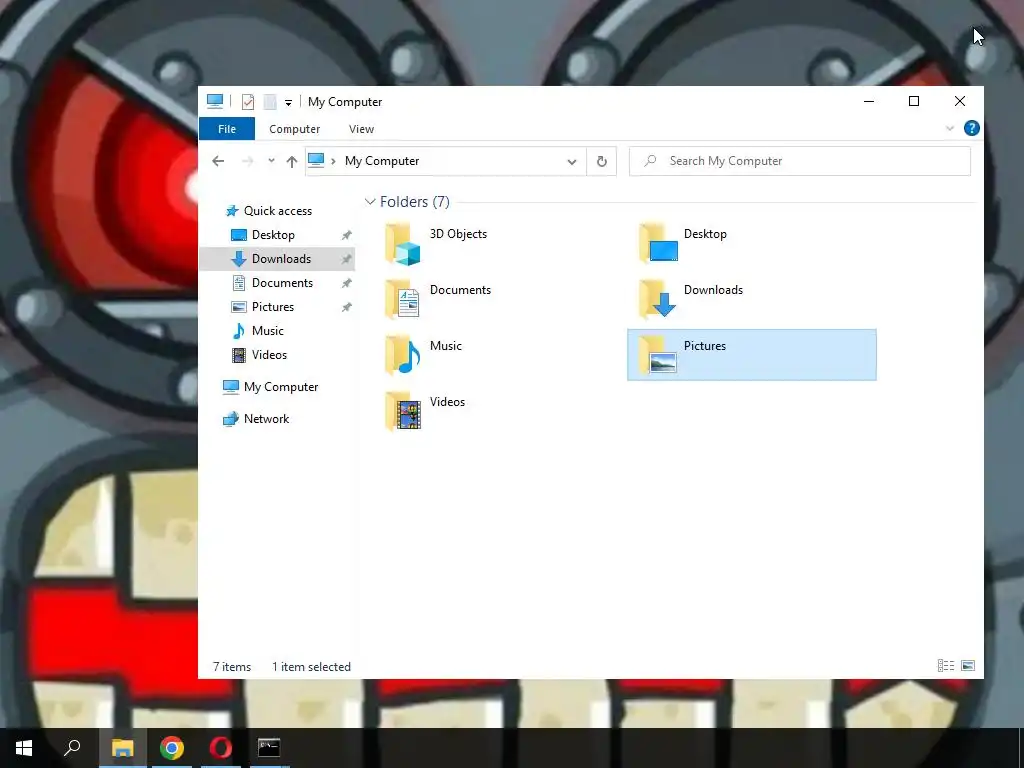
Task: Select Documents in Quick access sidebar
Action: pos(282,283)
